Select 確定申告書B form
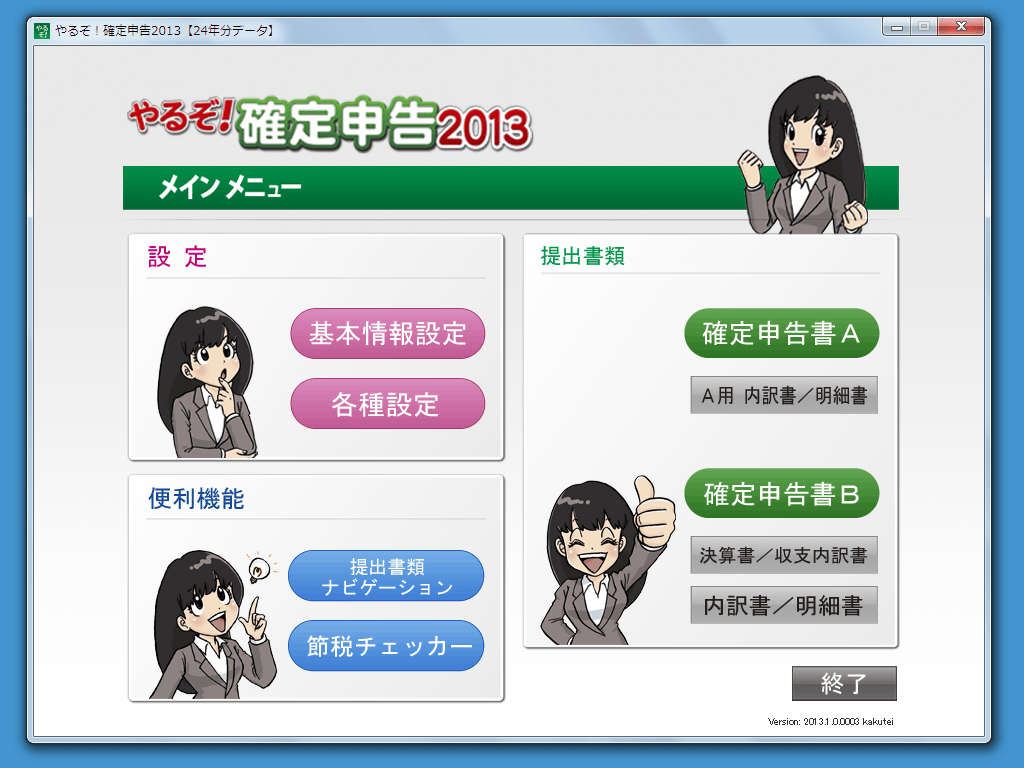 point(782,494)
